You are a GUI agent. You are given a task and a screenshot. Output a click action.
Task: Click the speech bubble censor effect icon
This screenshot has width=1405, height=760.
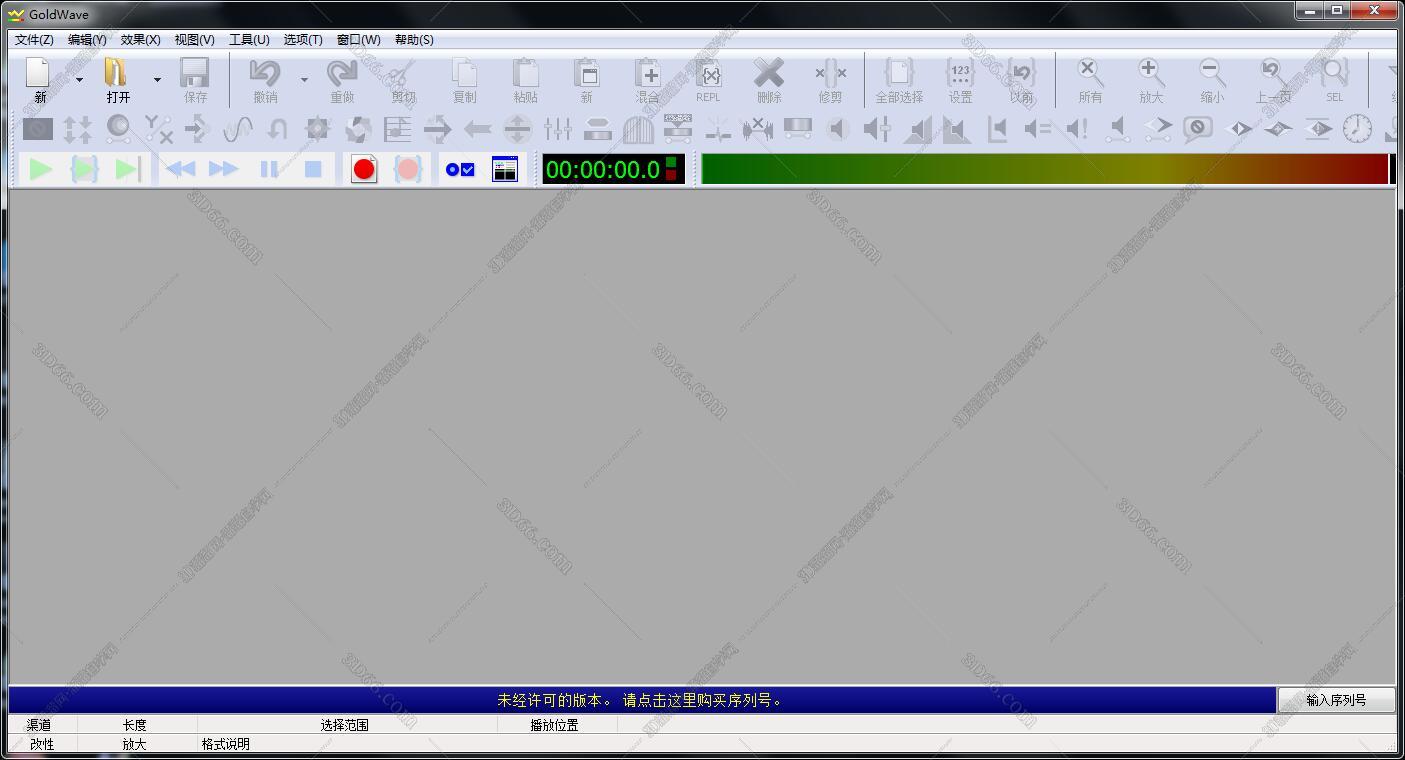point(1198,129)
